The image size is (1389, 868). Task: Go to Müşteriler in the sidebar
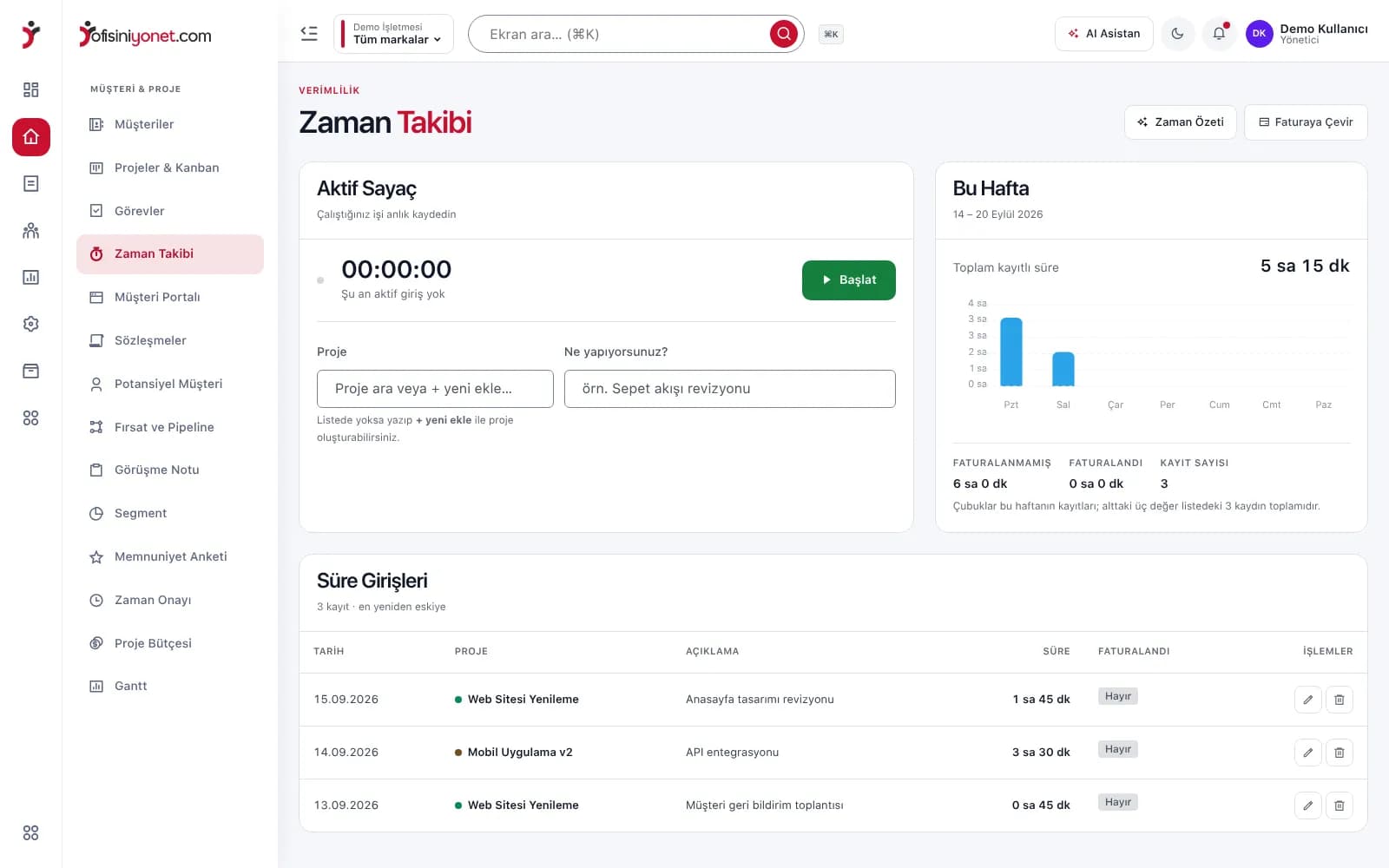[170, 125]
